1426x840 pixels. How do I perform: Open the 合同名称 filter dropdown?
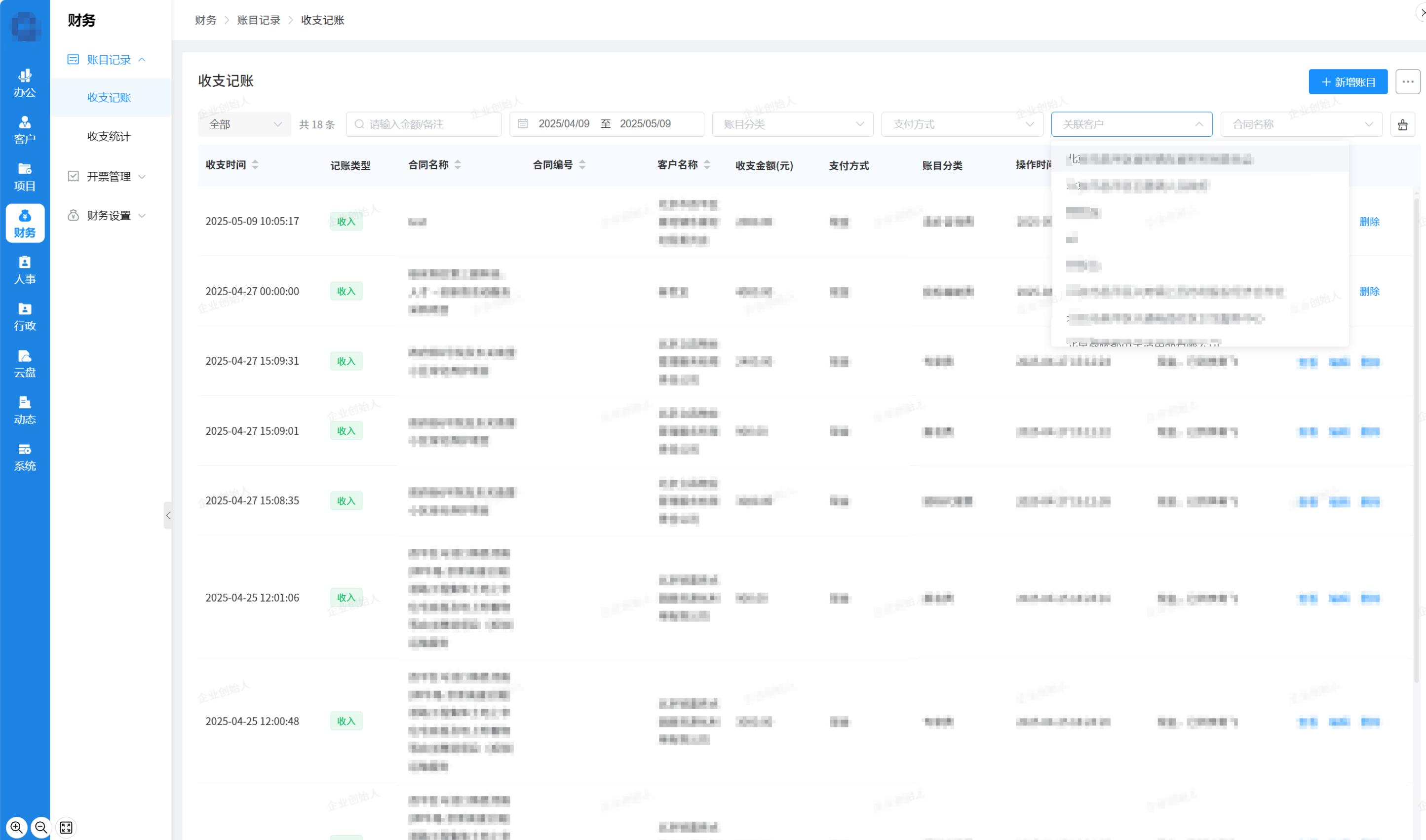tap(1302, 124)
